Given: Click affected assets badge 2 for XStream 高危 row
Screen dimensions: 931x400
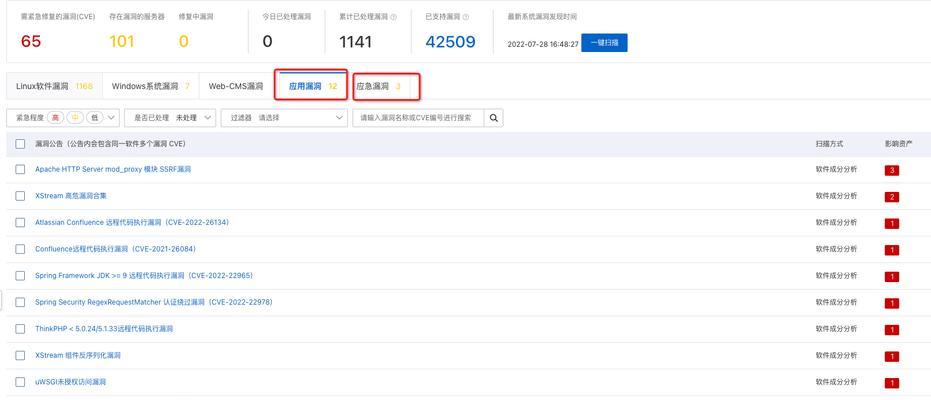Looking at the screenshot, I should [891, 197].
